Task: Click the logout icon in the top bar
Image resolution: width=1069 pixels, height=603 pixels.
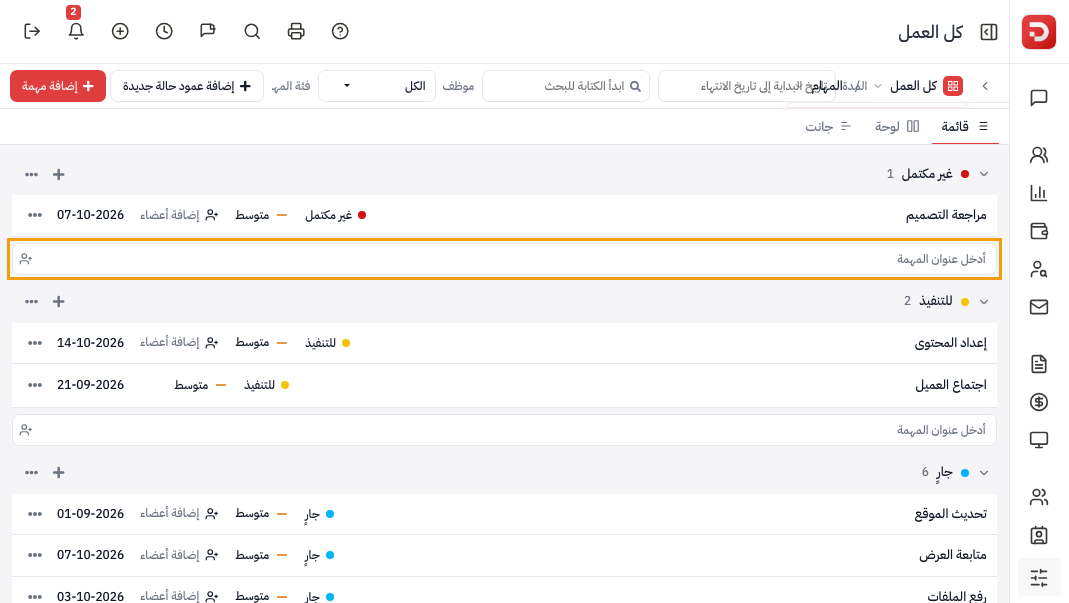Action: click(32, 31)
